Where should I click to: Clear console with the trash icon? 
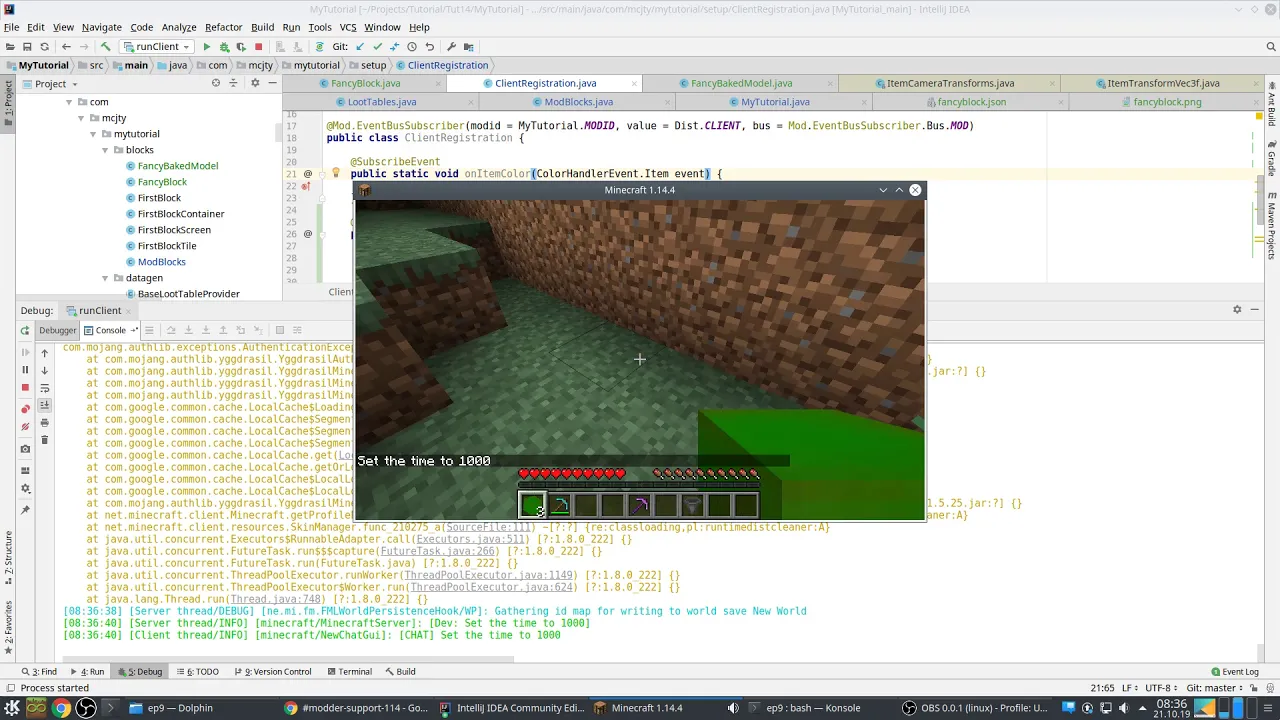tap(44, 440)
